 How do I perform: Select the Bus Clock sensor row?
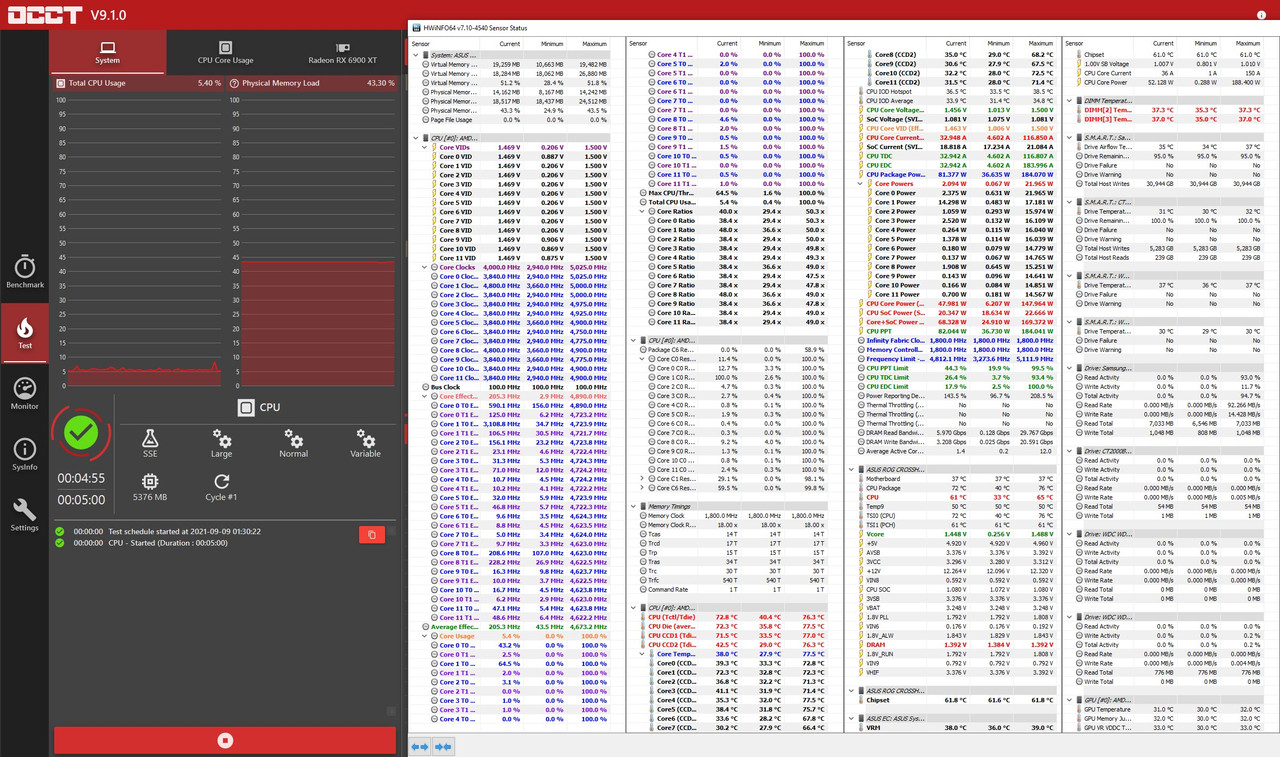click(x=517, y=387)
